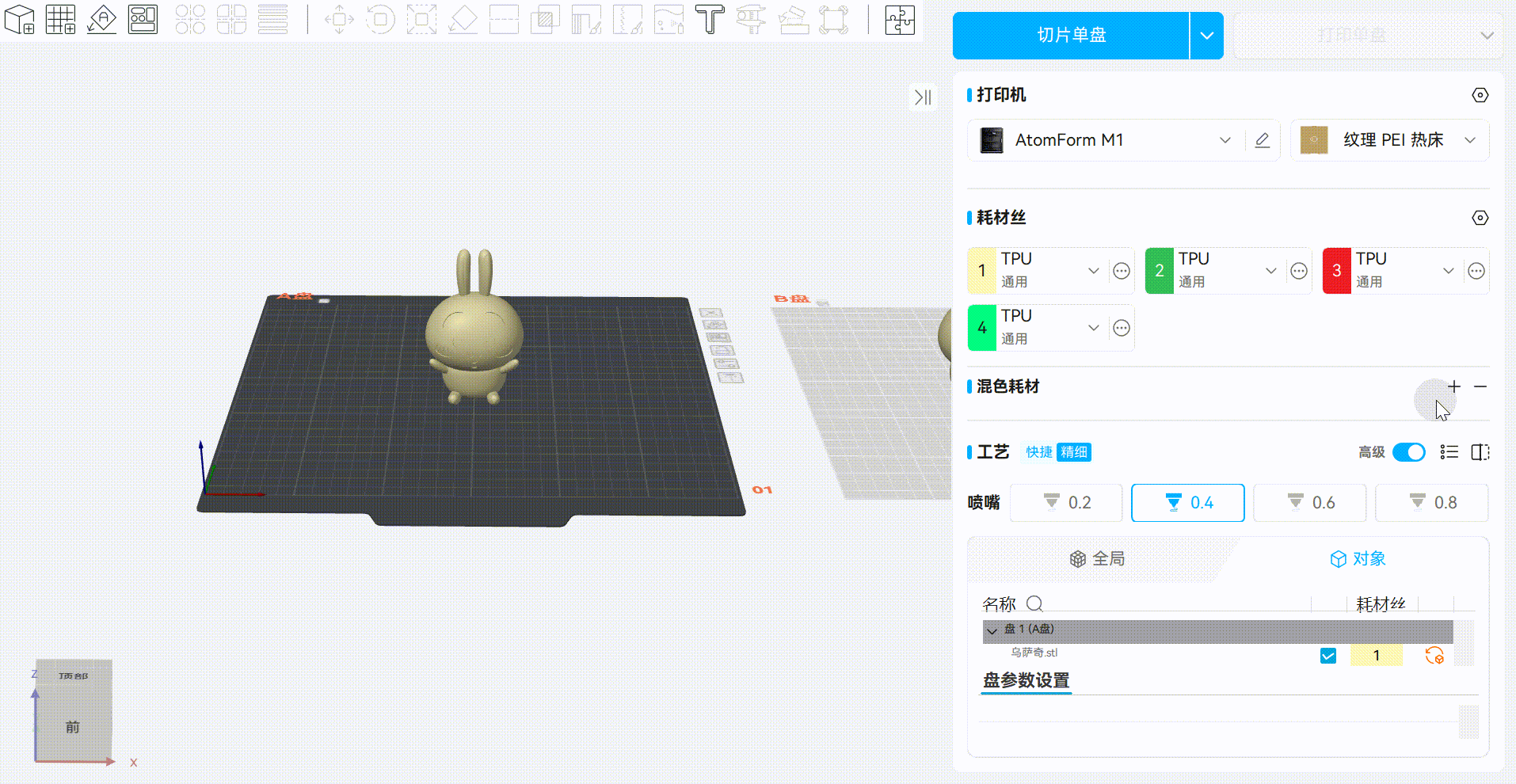
Task: Collapse the 盘 1 (A盘) tree row
Action: tap(992, 630)
